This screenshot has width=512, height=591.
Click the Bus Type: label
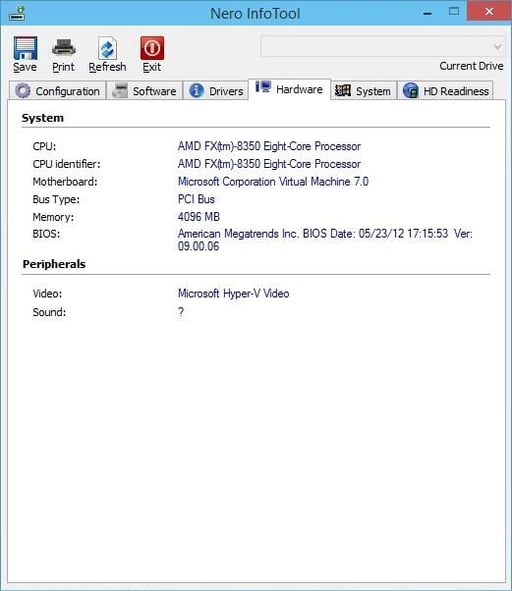coord(56,199)
